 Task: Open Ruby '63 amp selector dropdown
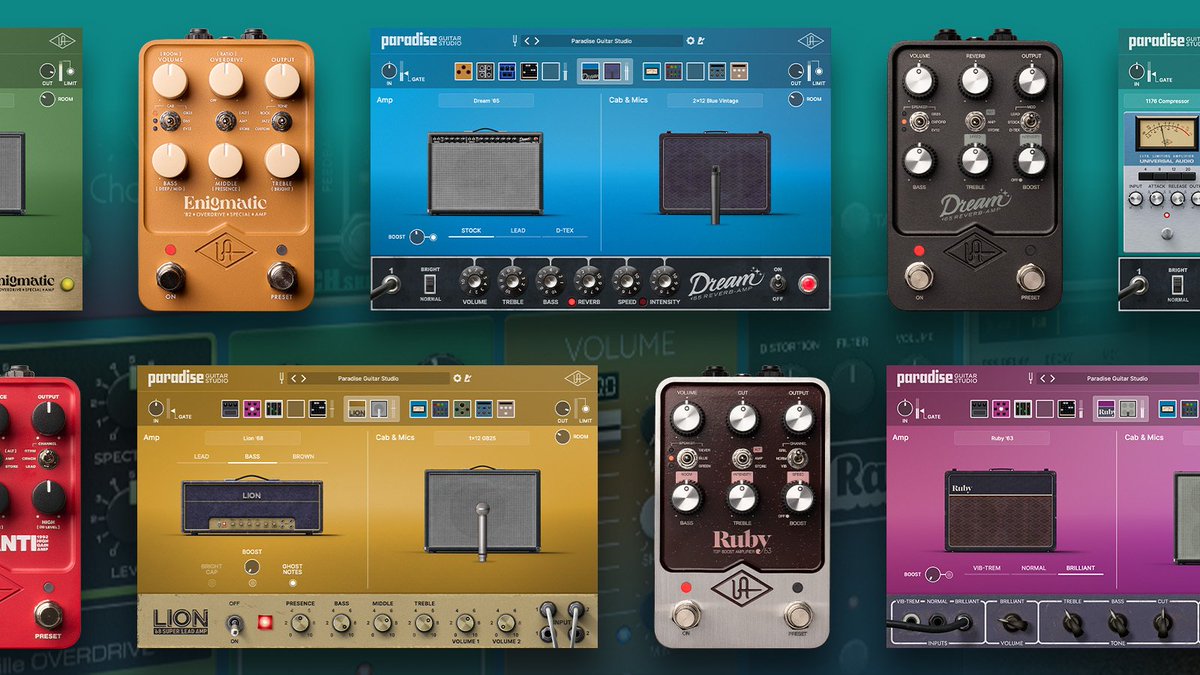[x=1001, y=438]
